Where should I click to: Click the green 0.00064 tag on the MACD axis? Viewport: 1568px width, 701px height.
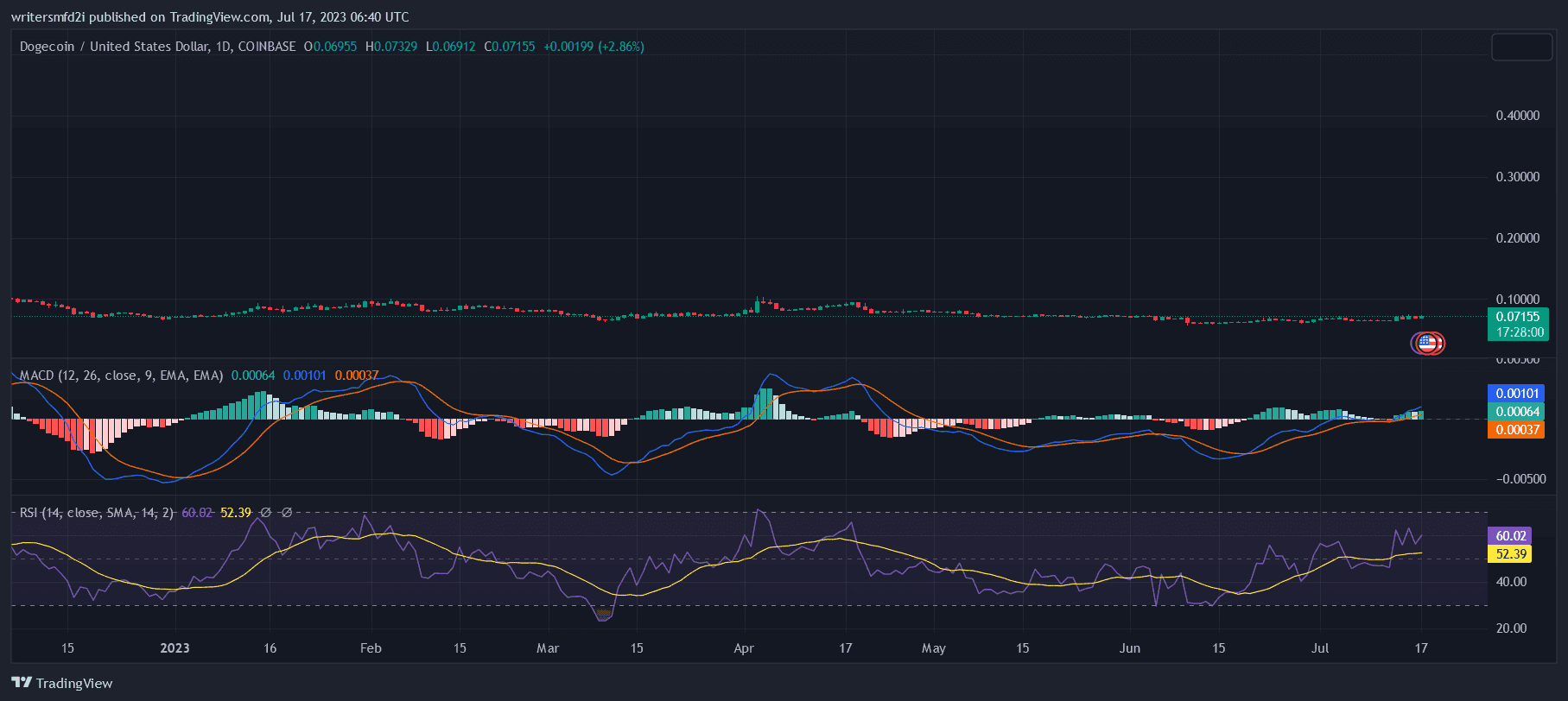pyautogui.click(x=1516, y=412)
